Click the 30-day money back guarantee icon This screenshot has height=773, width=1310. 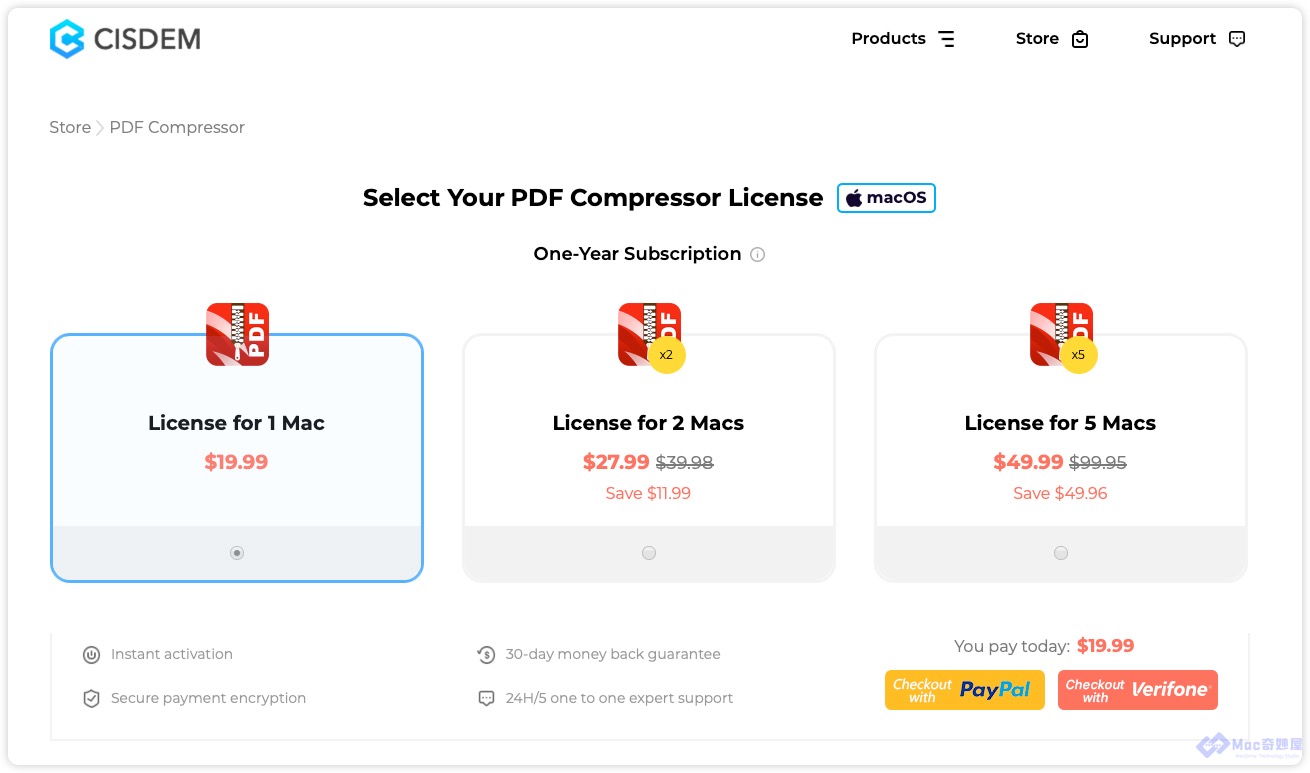(486, 655)
